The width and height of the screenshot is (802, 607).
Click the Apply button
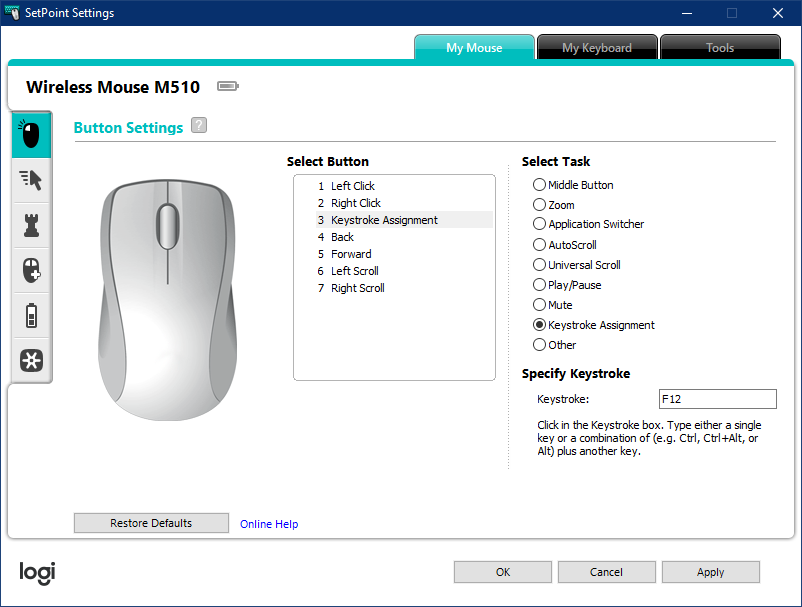(710, 572)
